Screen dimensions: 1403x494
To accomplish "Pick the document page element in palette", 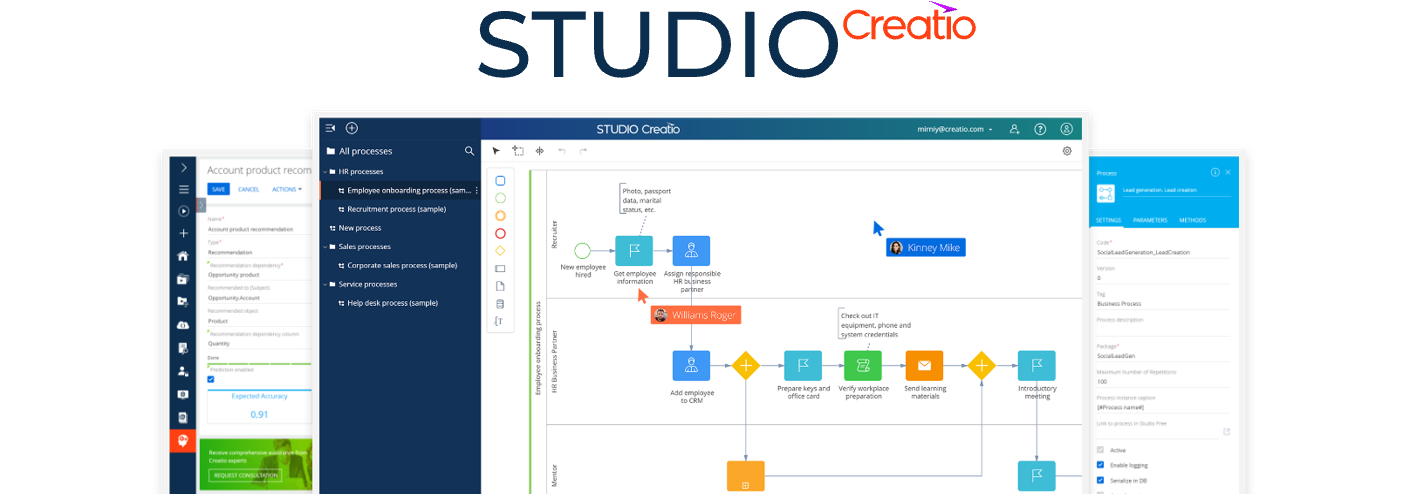I will click(501, 286).
